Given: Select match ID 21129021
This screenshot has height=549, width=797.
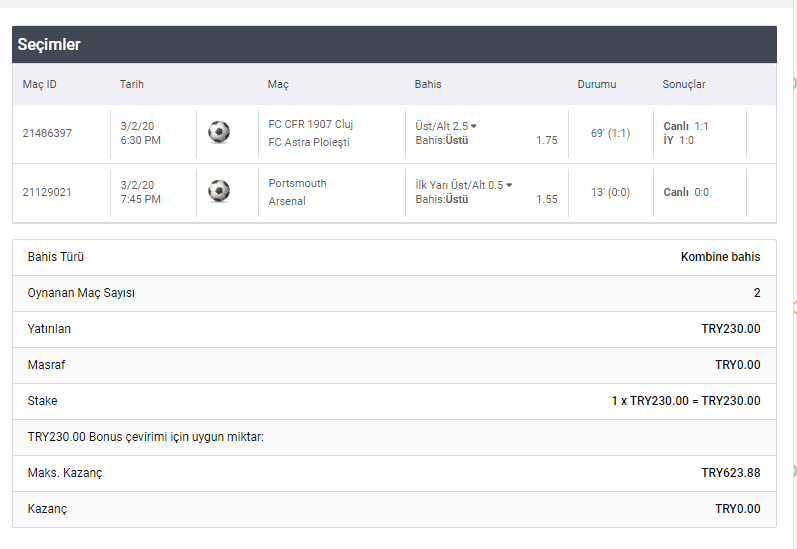Looking at the screenshot, I should [47, 192].
